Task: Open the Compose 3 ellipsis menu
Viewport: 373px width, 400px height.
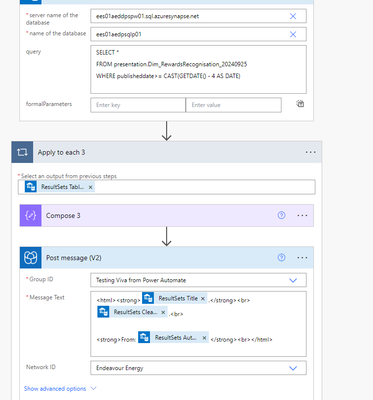Action: 302,215
